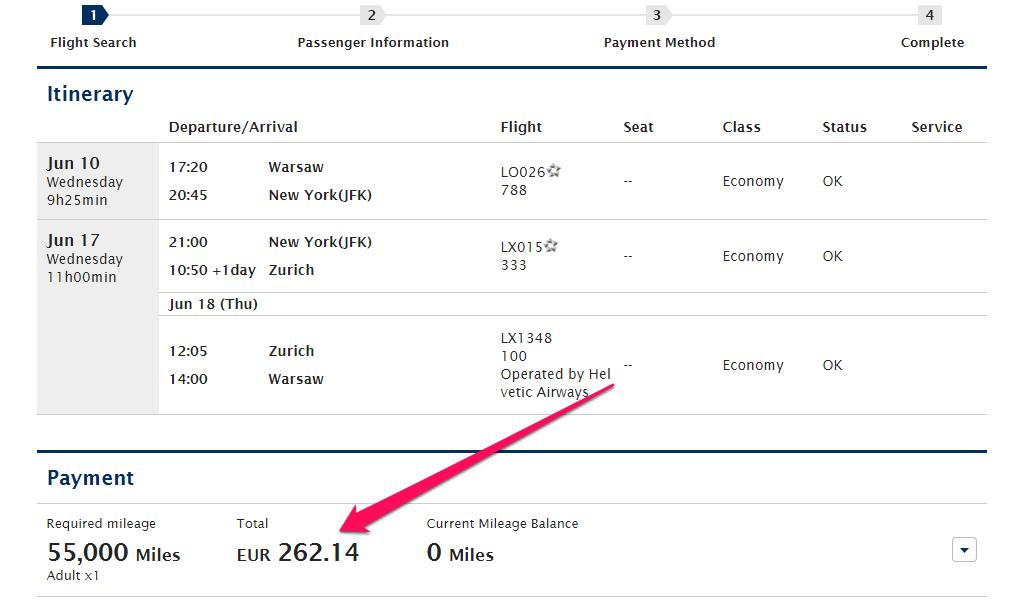The width and height of the screenshot is (1028, 606).
Task: Click flight number LO026
Action: click(523, 172)
